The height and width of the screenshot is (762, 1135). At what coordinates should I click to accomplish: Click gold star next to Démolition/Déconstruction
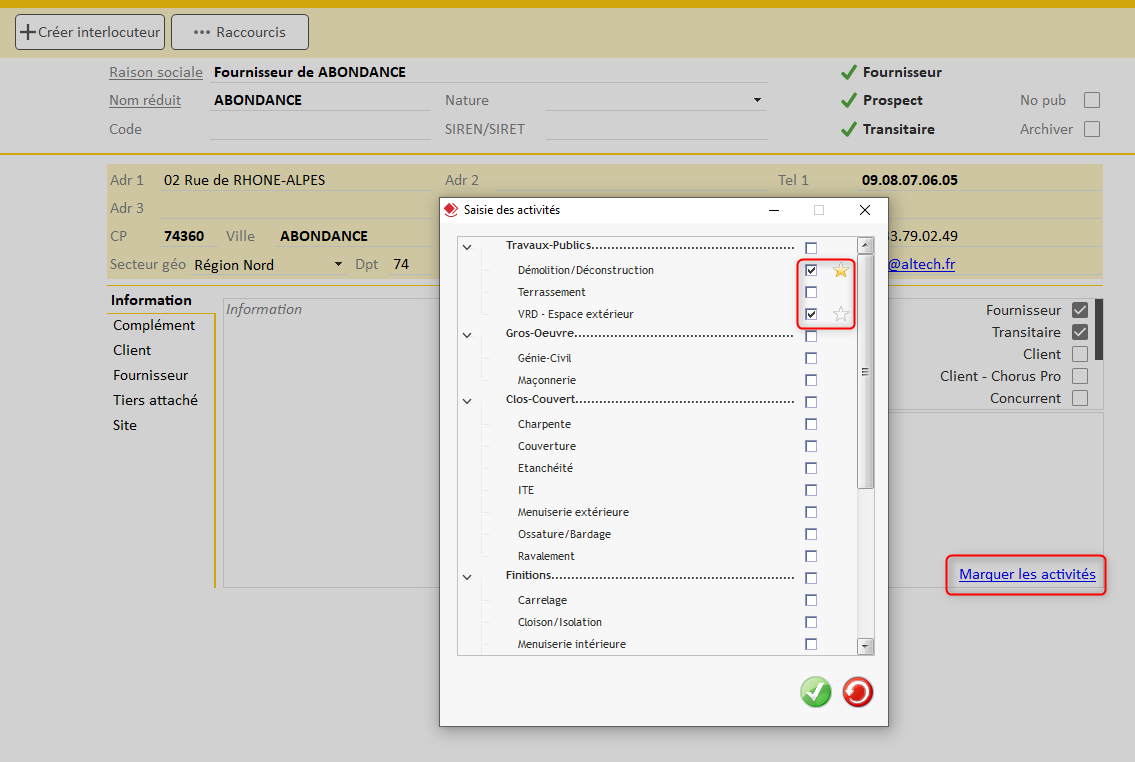[x=841, y=270]
